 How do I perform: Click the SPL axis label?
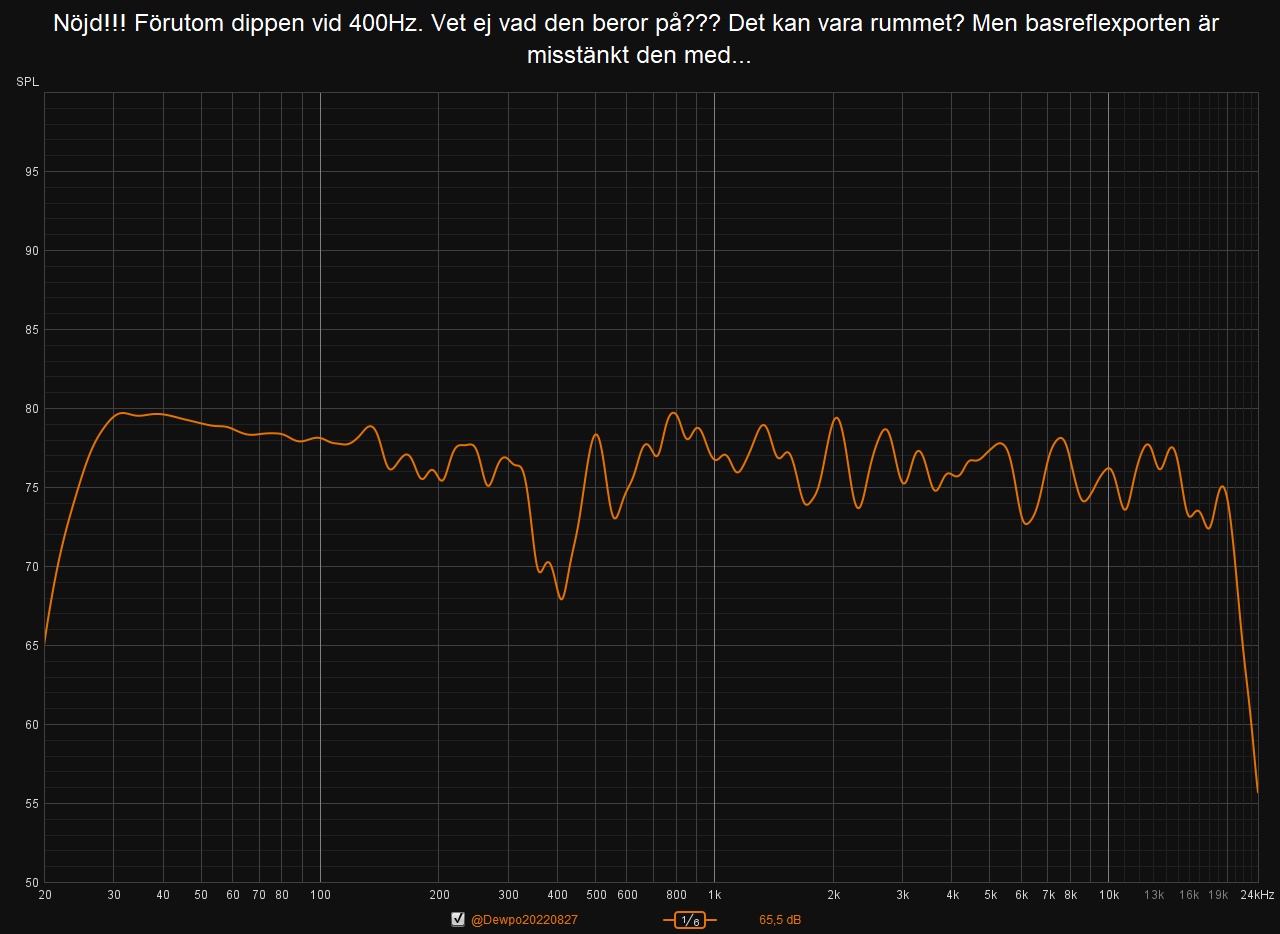27,82
